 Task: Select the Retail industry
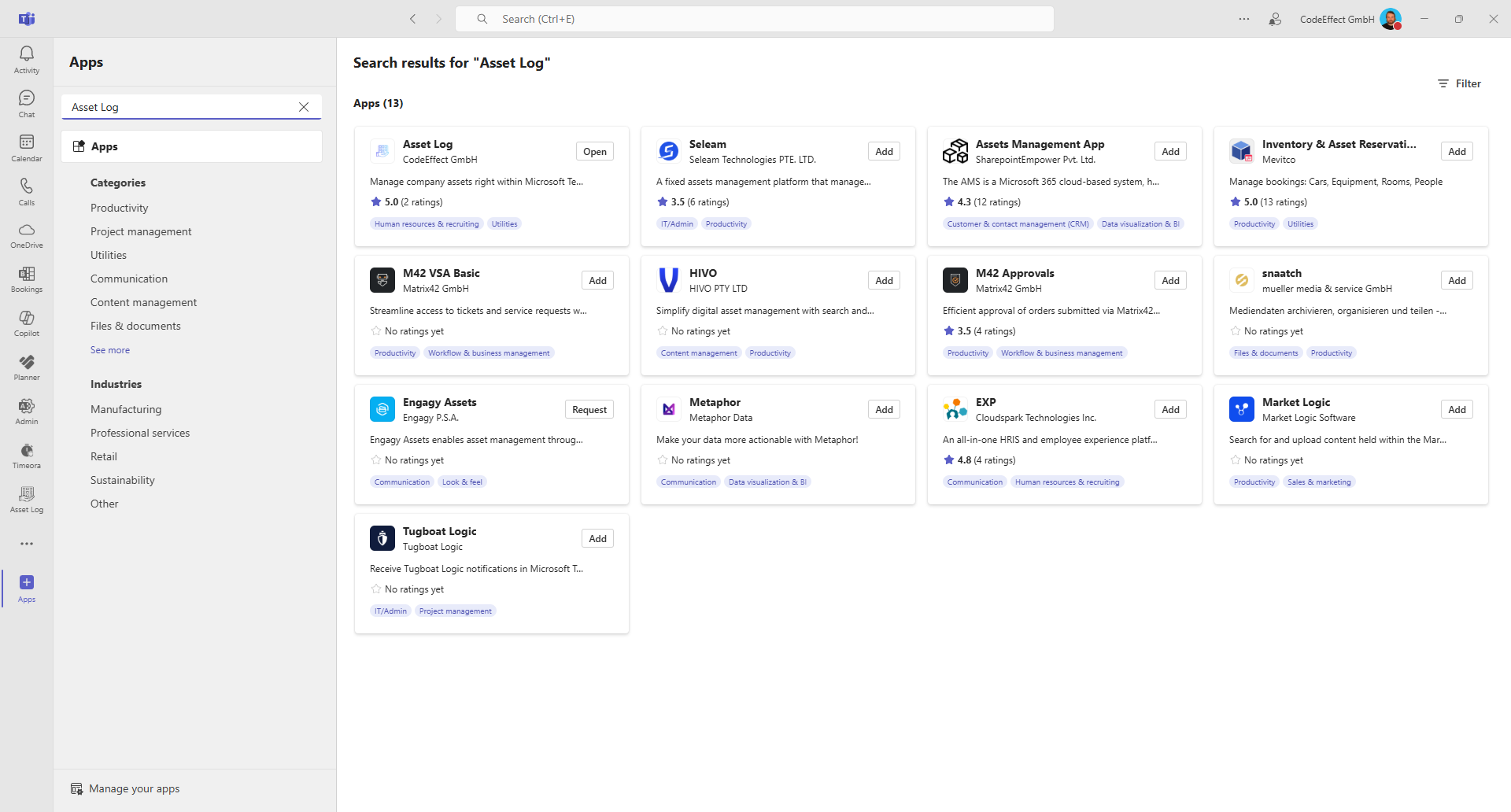[104, 456]
